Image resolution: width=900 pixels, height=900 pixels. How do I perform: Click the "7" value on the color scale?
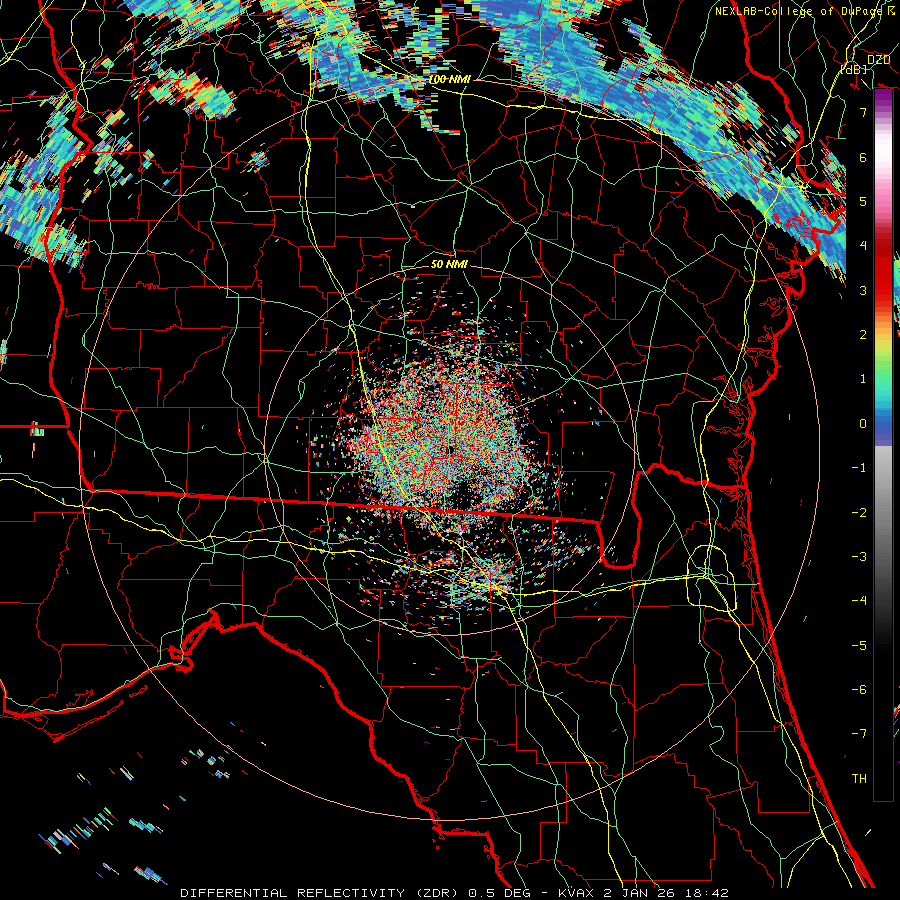863,112
